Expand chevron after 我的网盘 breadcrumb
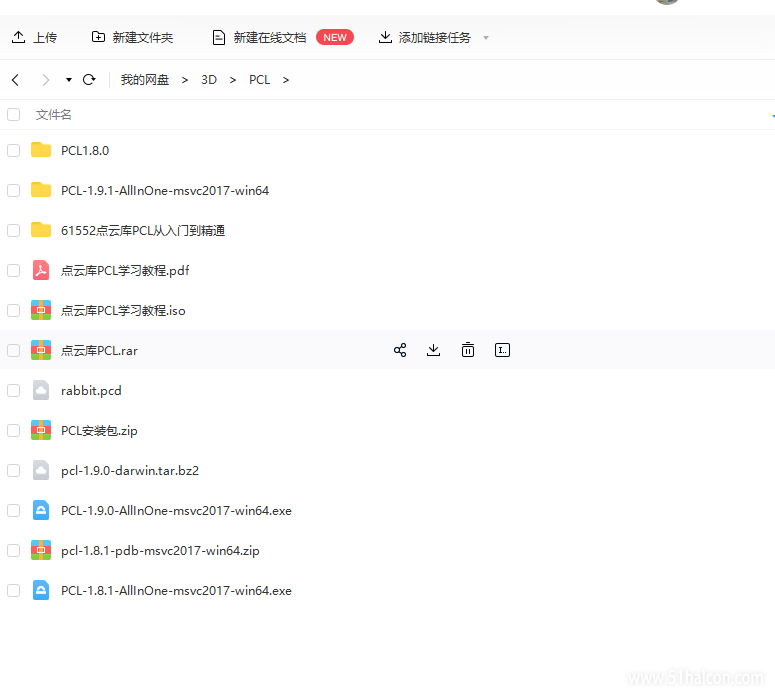This screenshot has width=775, height=697. (x=185, y=80)
